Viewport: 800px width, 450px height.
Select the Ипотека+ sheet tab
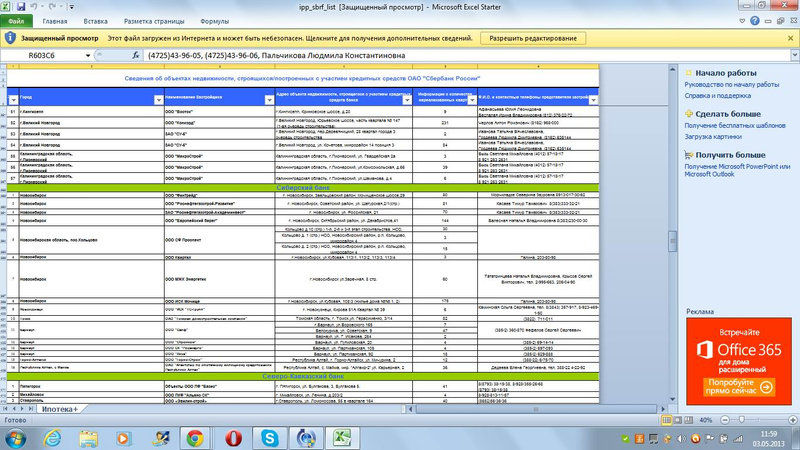(x=60, y=409)
